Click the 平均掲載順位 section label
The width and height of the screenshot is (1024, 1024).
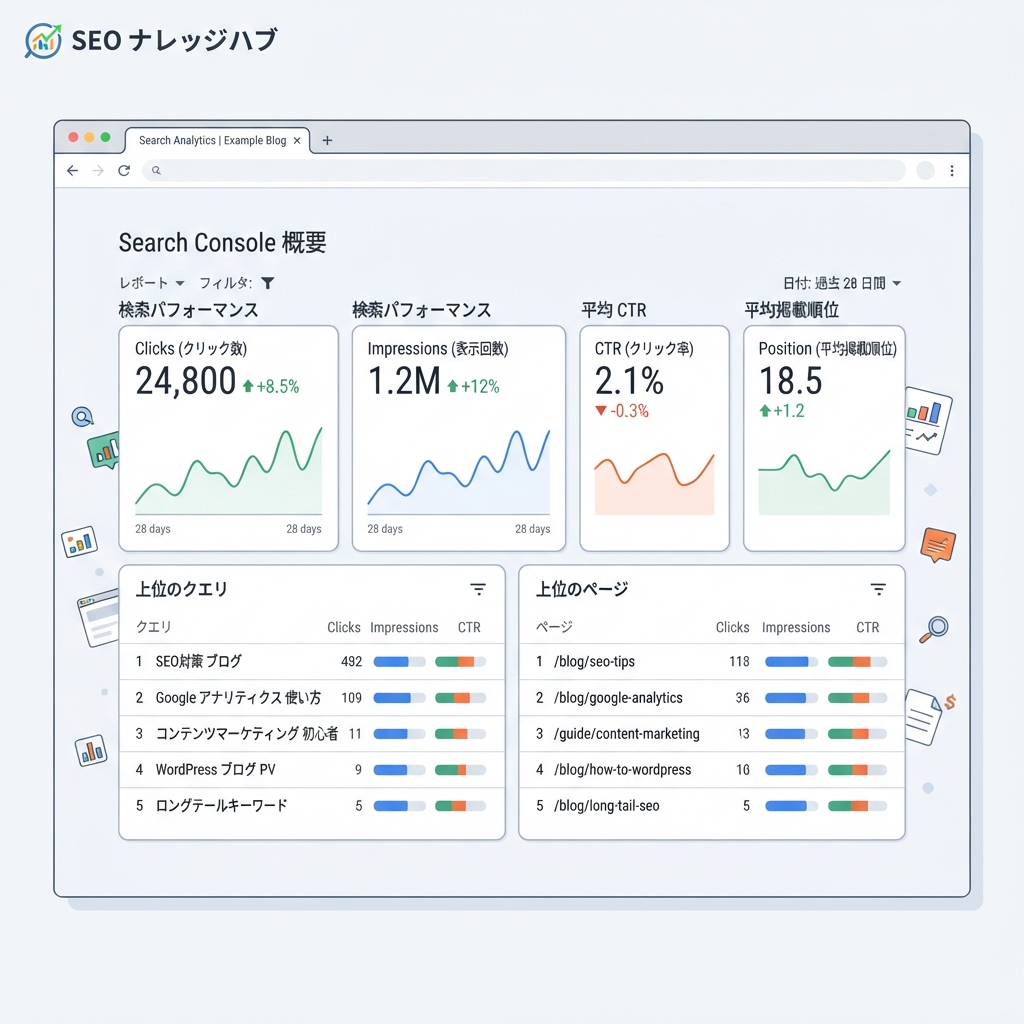pos(792,310)
